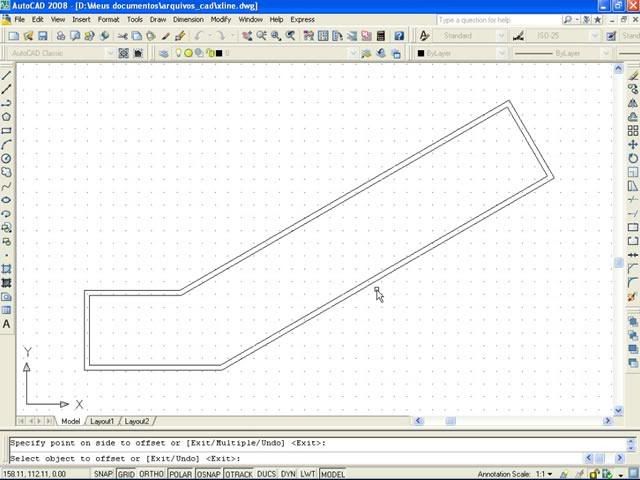This screenshot has height=480, width=640.
Task: Select the Line draw tool
Action: [x=6, y=75]
